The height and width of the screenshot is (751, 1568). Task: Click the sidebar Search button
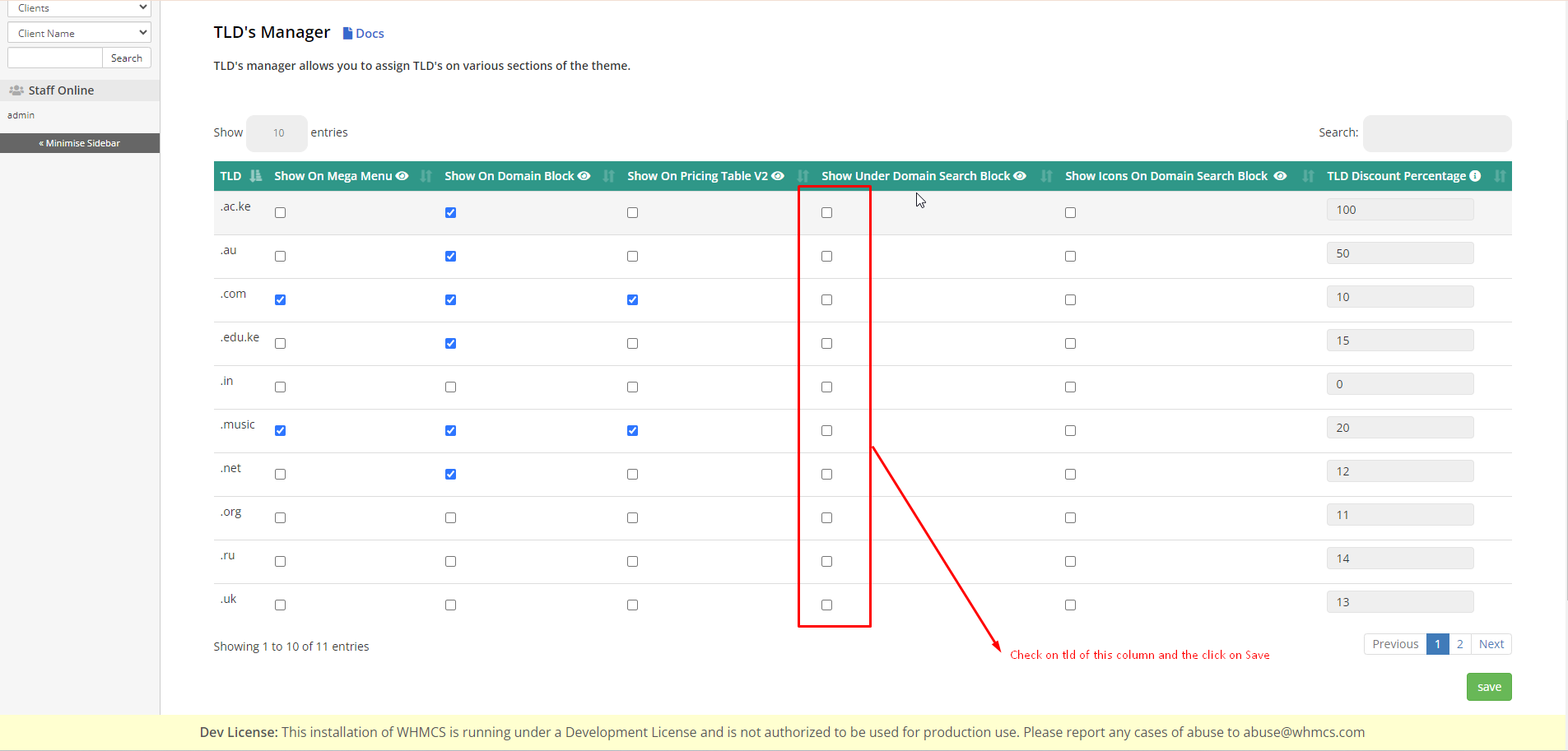click(x=127, y=58)
